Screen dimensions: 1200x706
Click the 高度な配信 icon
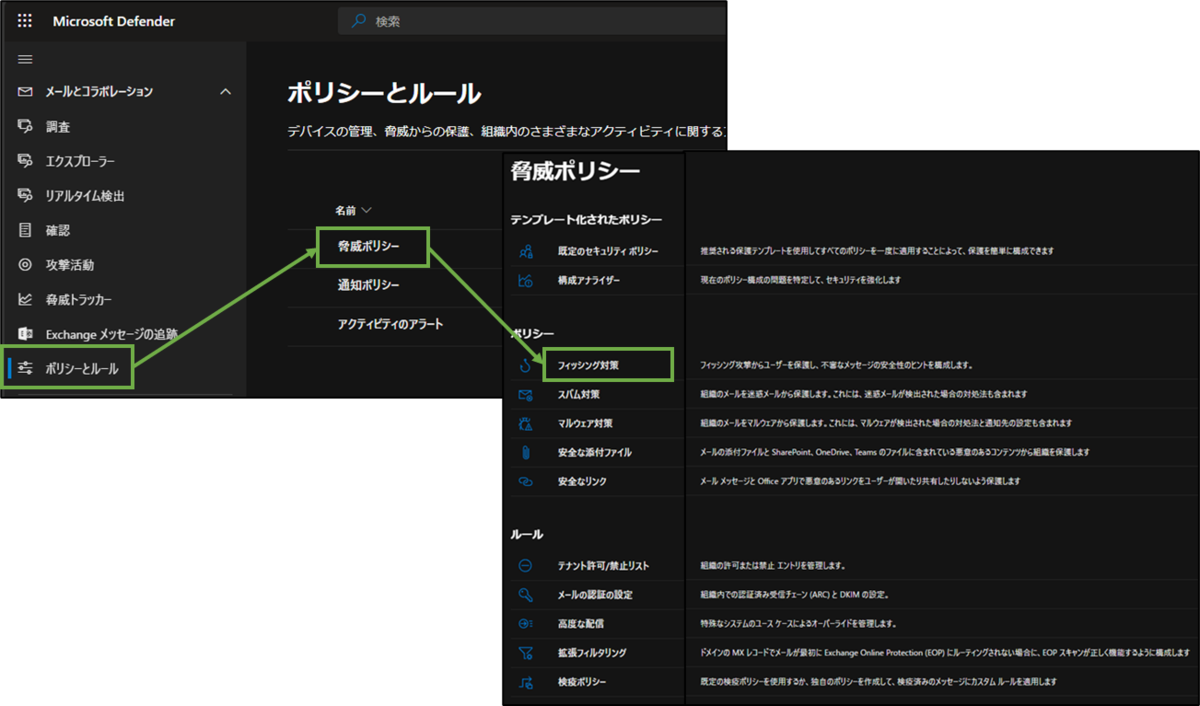526,624
